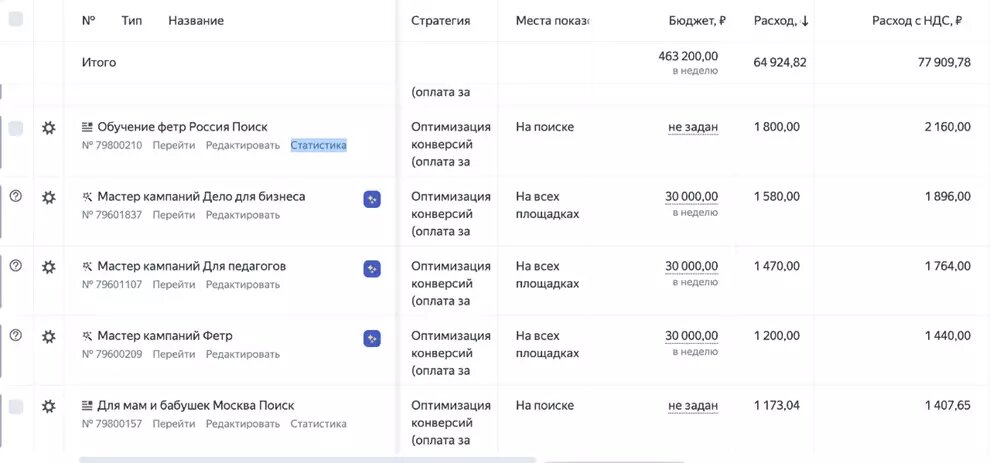
Task: Click spend value 1 800,00
Action: point(777,127)
